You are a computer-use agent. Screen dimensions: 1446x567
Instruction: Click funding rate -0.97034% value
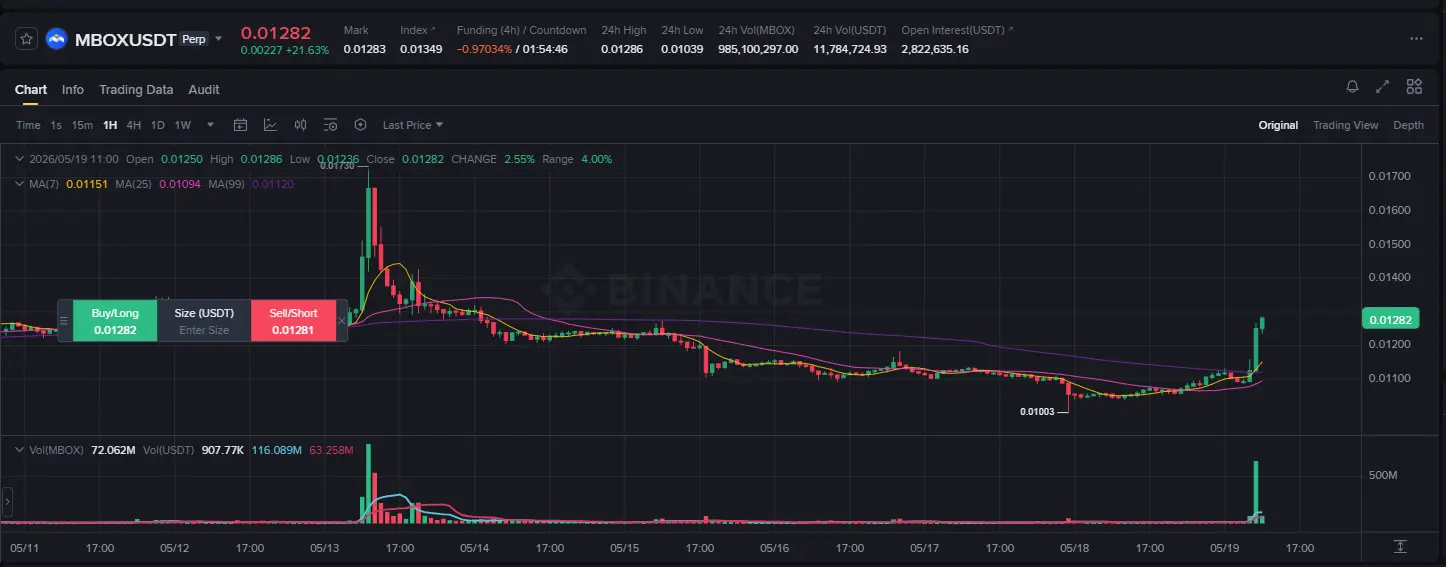485,49
